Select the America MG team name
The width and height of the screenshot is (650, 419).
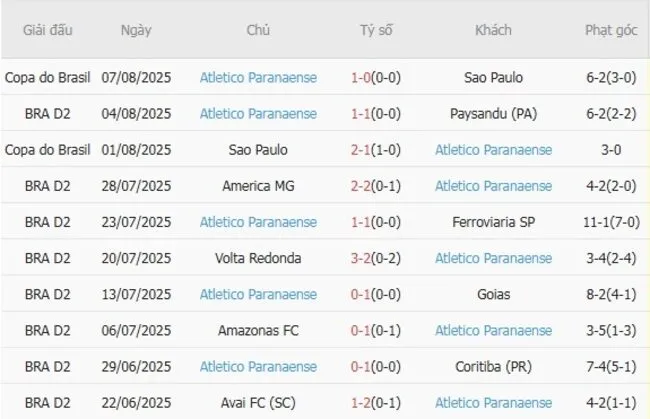258,185
